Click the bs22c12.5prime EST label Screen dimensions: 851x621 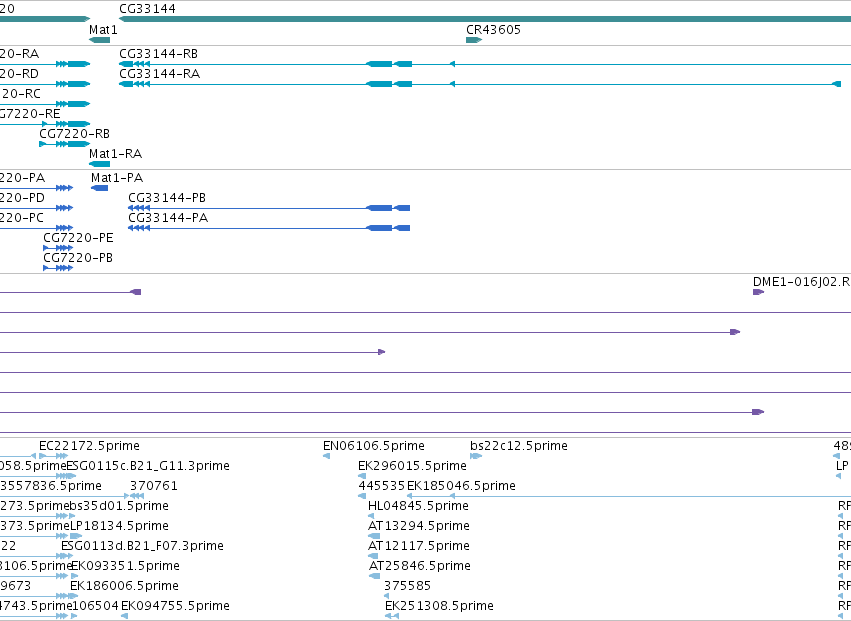(519, 446)
